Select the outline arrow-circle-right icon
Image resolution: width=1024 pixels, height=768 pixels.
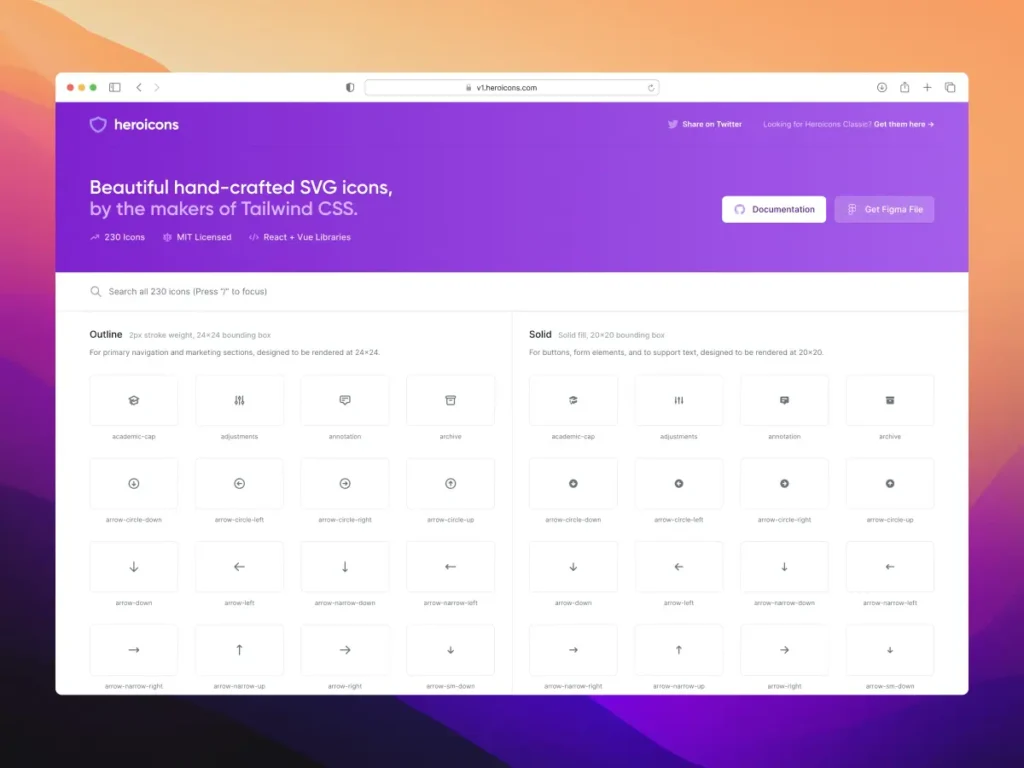pyautogui.click(x=344, y=483)
